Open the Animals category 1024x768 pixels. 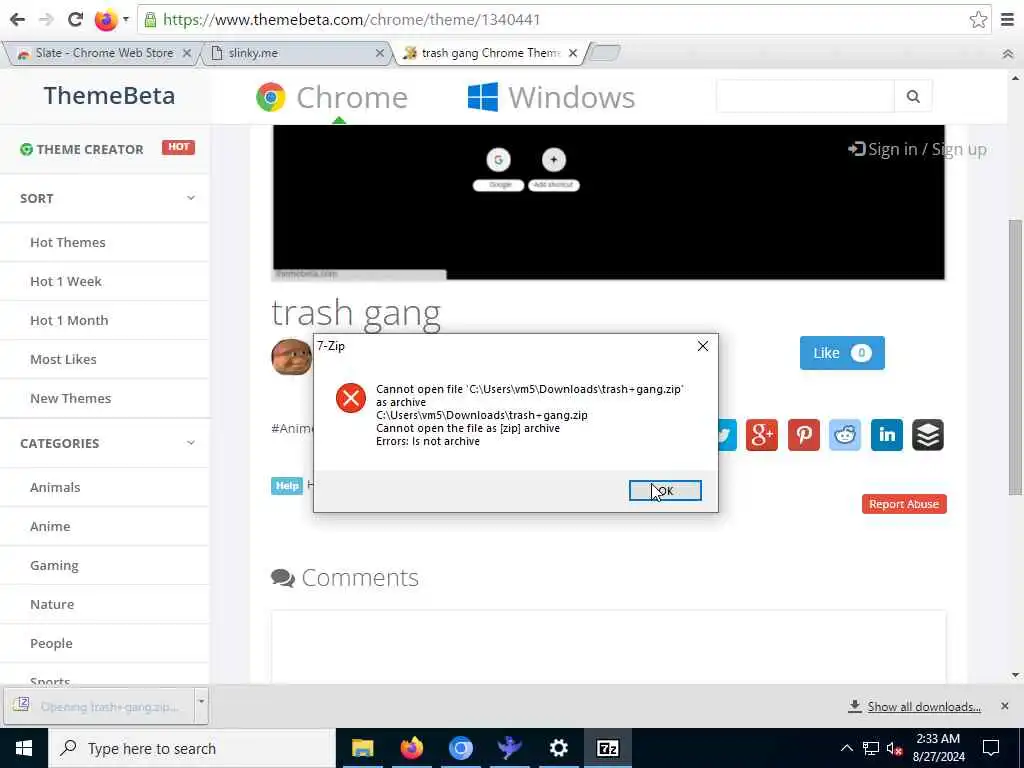click(x=55, y=487)
